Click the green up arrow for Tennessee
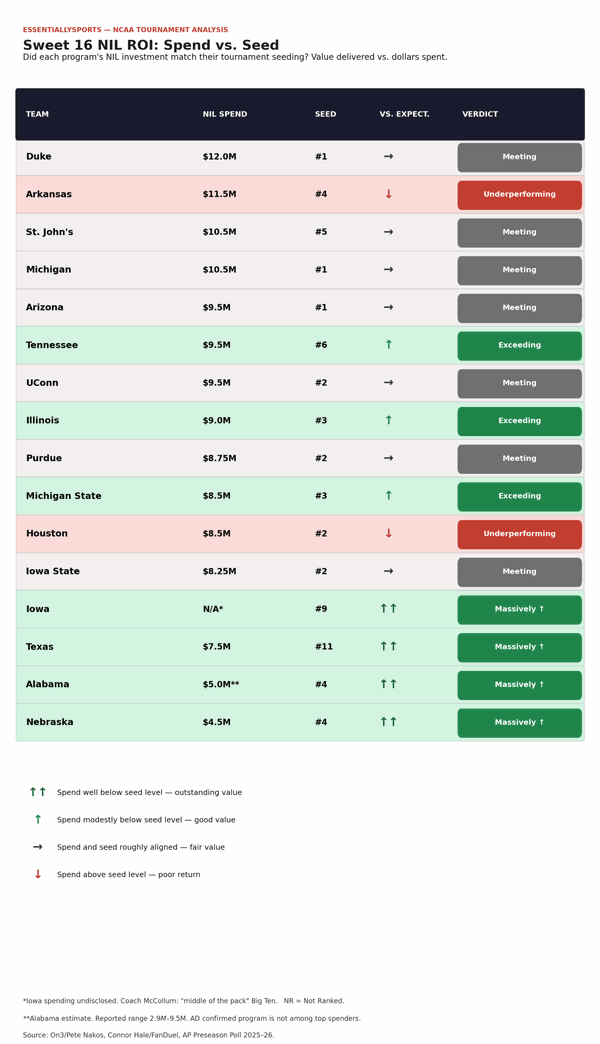The height and width of the screenshot is (1044, 600). pyautogui.click(x=389, y=345)
